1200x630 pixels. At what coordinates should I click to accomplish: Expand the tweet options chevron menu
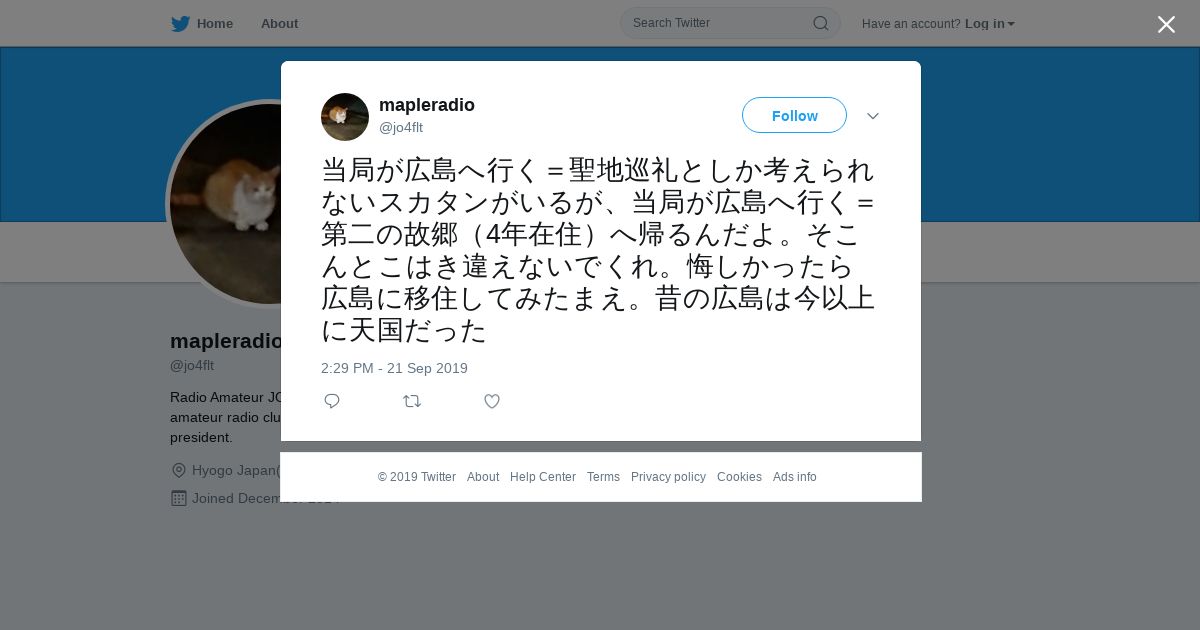(x=873, y=116)
